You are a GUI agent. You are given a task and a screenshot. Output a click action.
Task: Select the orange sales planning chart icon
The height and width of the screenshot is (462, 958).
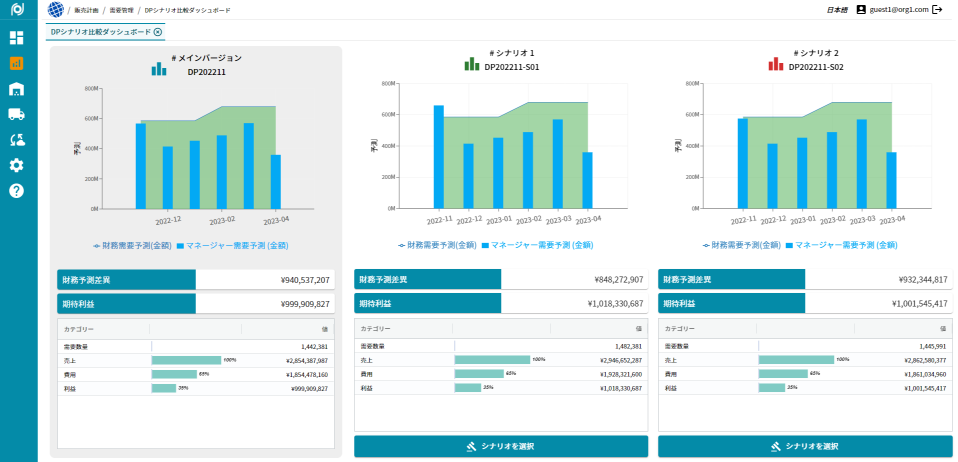[x=17, y=64]
